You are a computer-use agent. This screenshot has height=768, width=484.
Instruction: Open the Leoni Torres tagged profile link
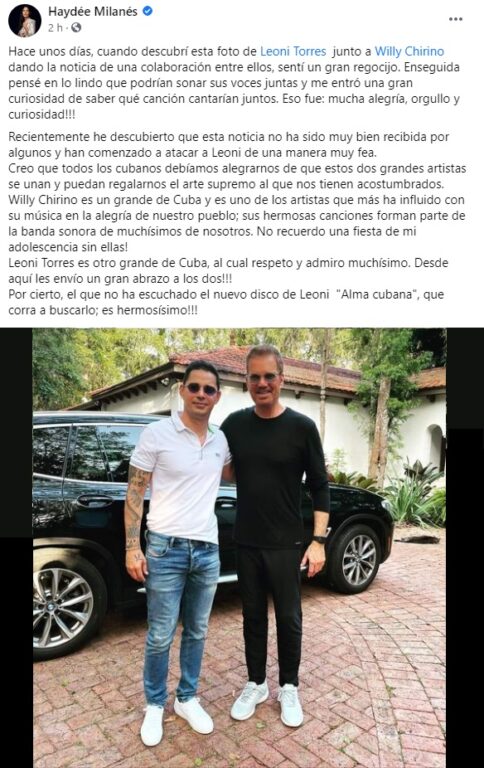click(293, 51)
